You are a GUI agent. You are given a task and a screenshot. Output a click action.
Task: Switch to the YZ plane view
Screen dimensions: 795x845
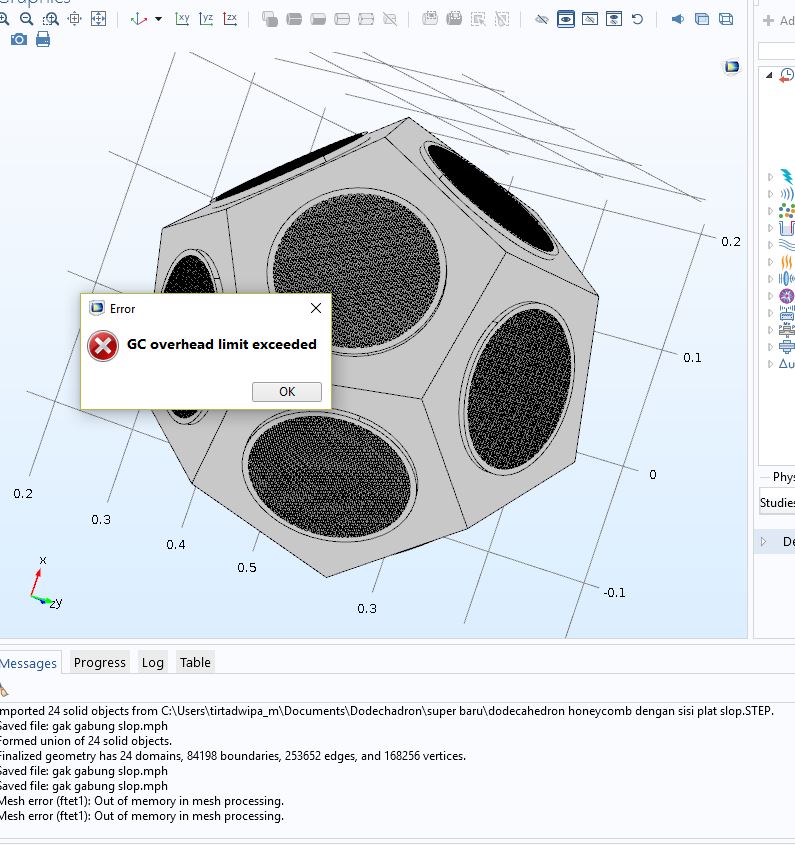(x=206, y=19)
